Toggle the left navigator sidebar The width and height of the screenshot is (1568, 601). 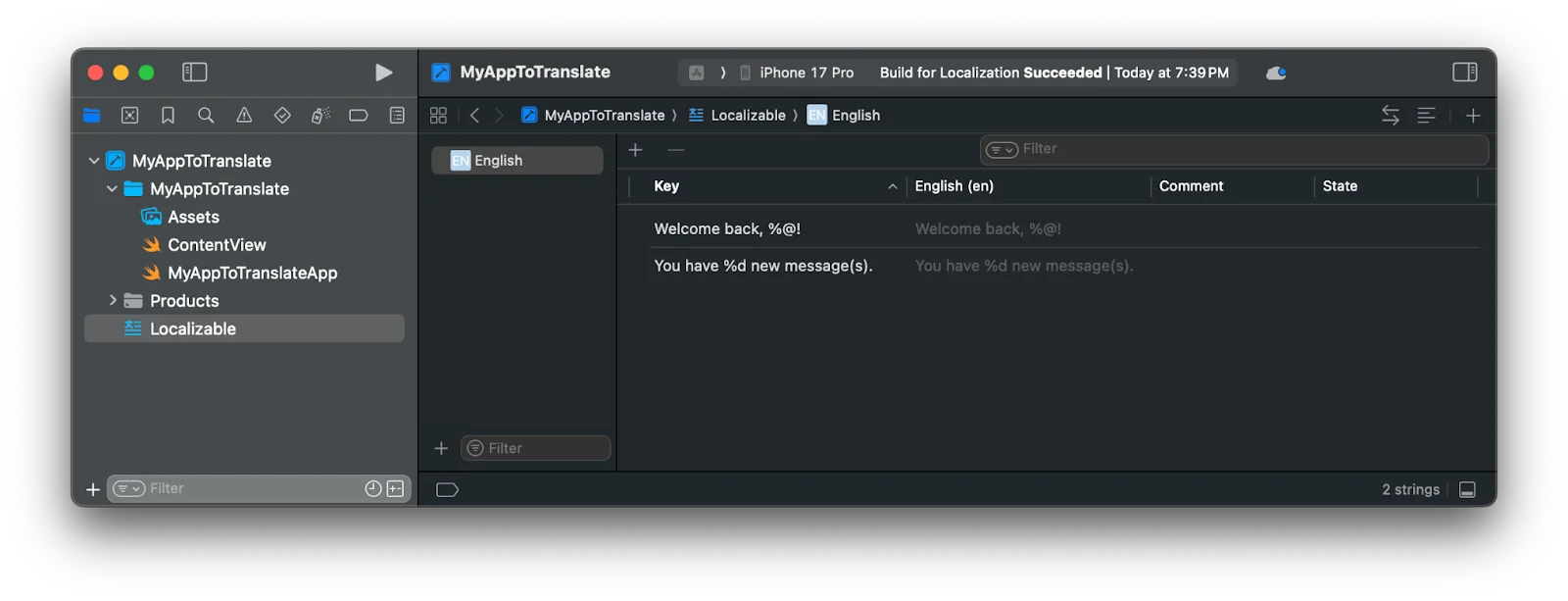[195, 73]
